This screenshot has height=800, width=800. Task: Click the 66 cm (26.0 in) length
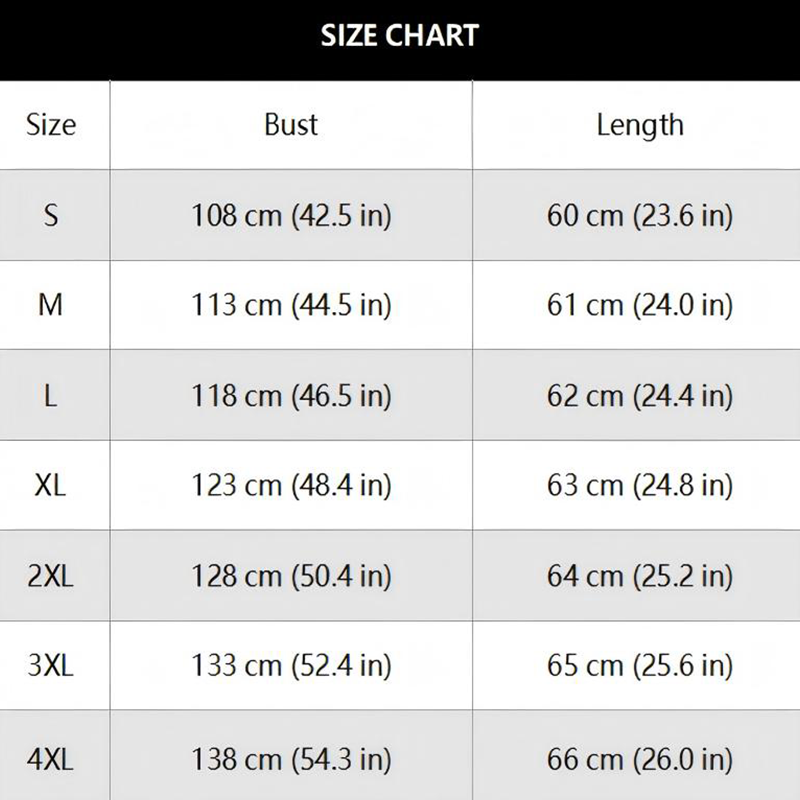(640, 756)
